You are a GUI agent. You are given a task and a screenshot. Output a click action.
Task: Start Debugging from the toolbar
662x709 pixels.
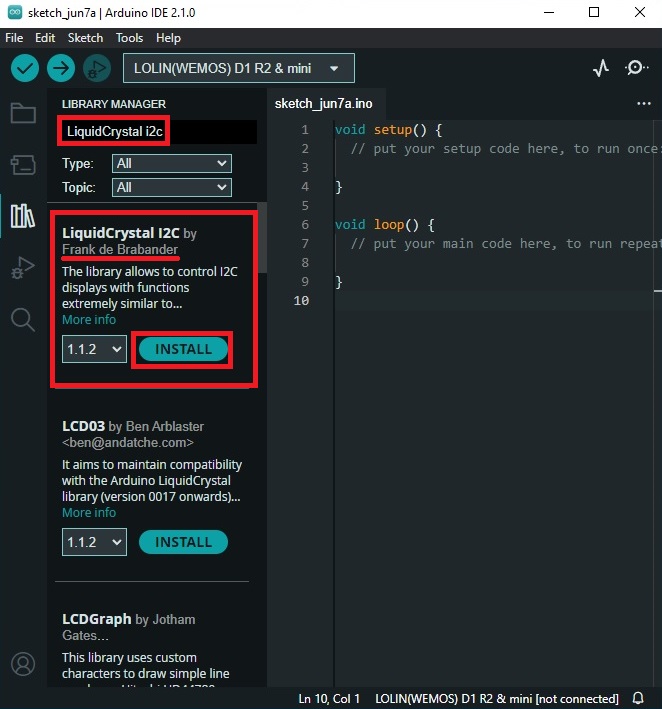click(97, 68)
